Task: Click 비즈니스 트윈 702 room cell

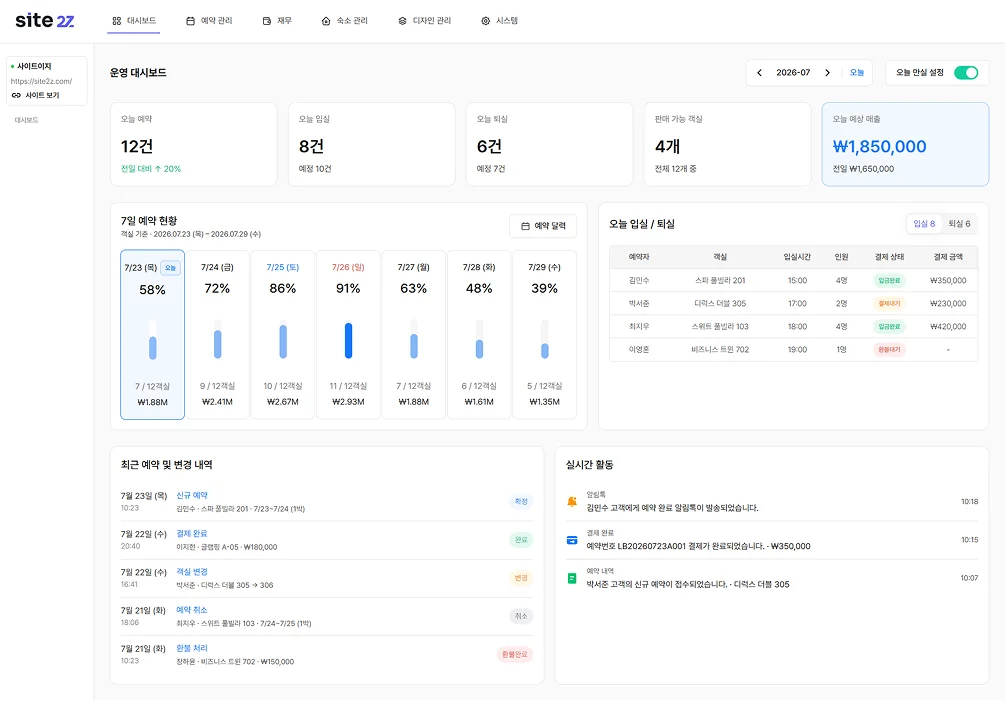Action: pyautogui.click(x=720, y=350)
